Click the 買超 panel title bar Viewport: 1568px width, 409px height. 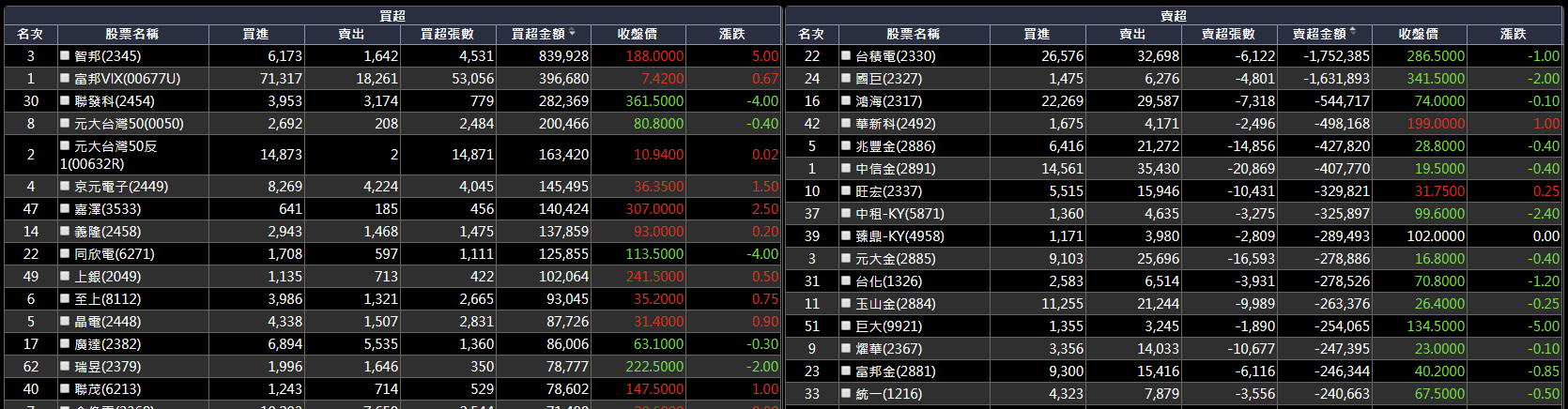(392, 15)
